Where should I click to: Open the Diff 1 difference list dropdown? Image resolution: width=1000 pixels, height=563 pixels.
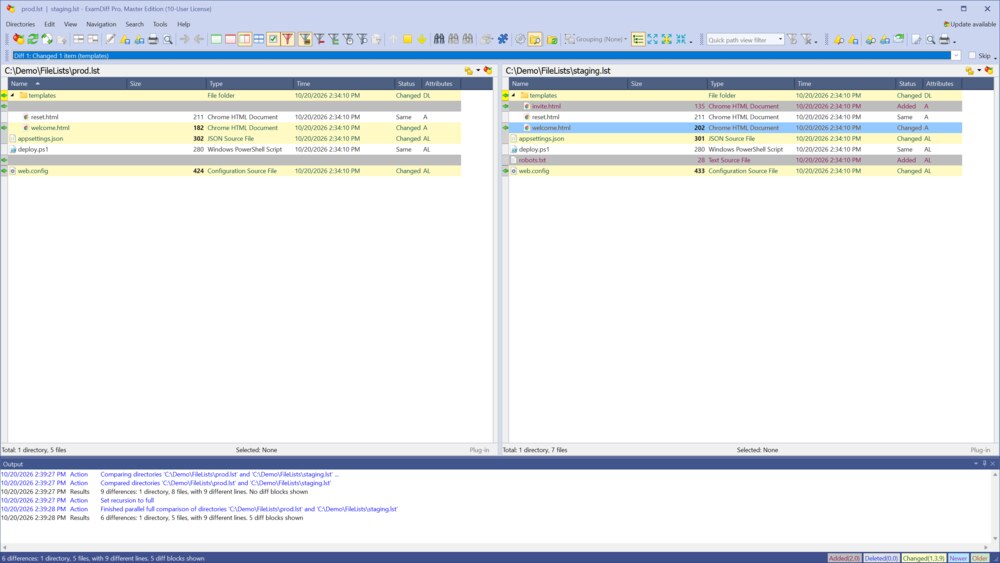pyautogui.click(x=955, y=55)
